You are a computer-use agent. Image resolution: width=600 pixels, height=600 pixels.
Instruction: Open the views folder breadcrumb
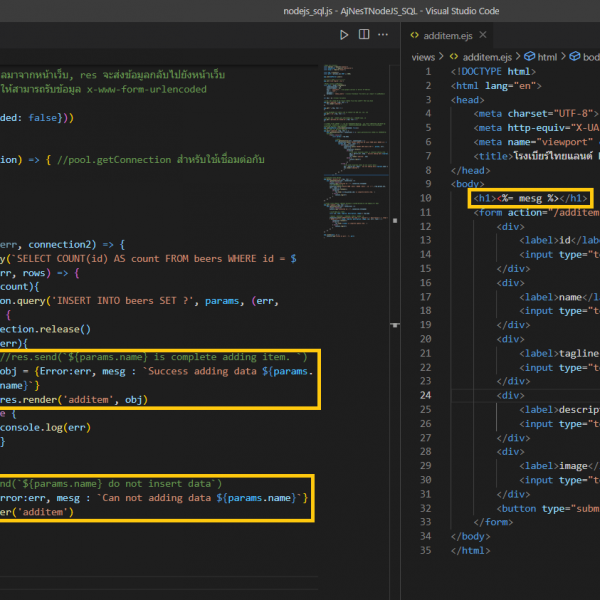click(x=423, y=58)
